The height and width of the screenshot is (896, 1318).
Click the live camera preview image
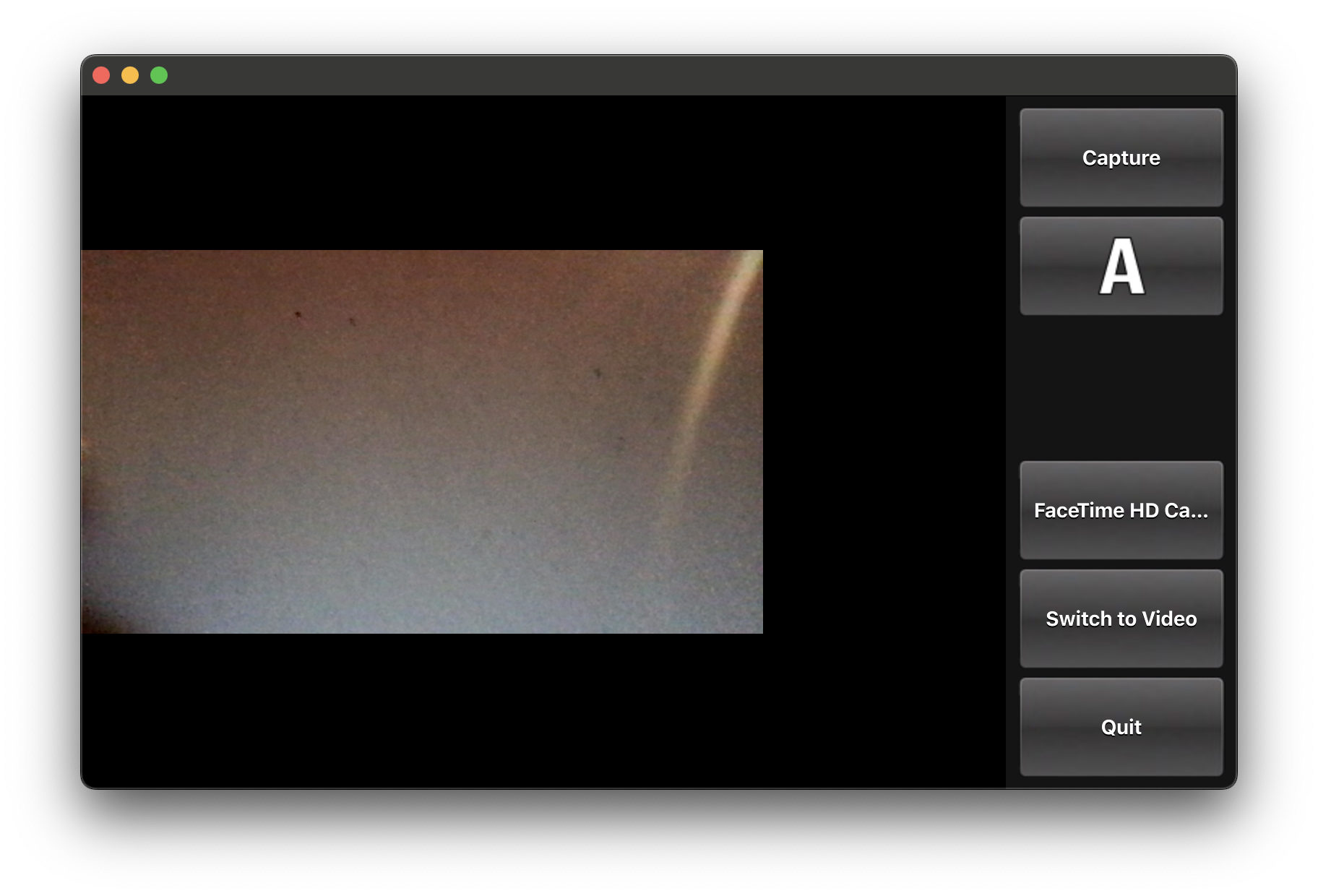(x=422, y=441)
